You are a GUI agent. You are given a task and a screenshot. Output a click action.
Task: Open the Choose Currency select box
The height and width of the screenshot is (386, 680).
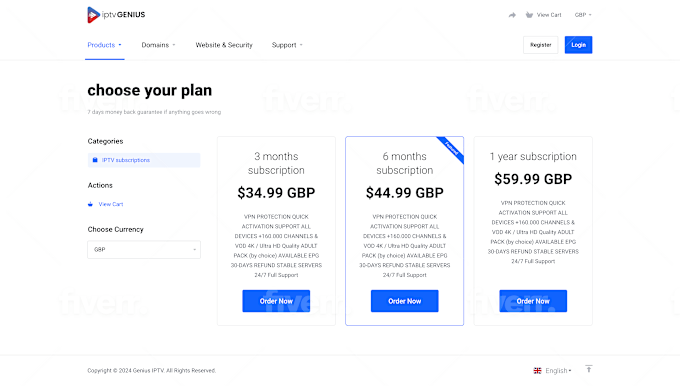pos(144,250)
